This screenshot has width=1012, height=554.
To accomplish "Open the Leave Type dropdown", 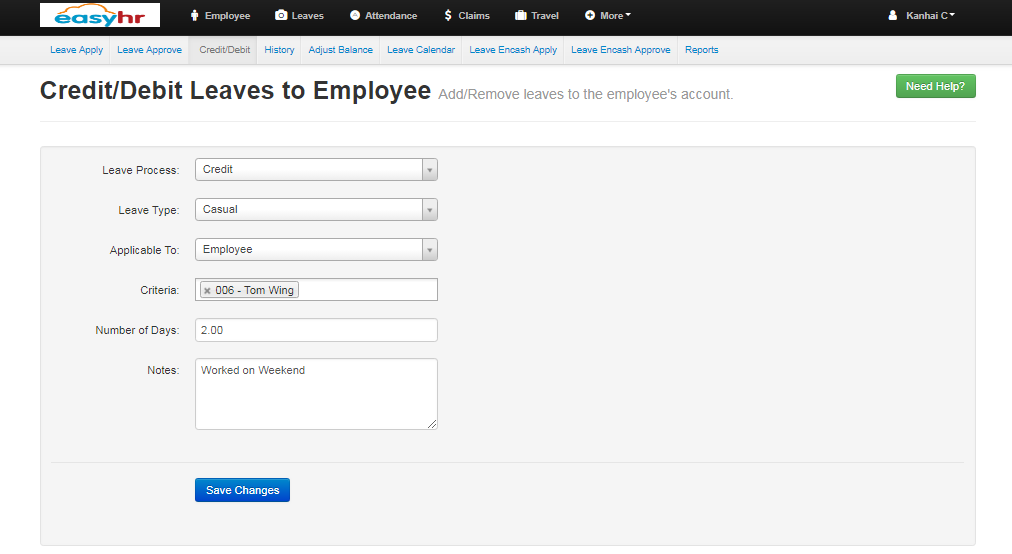I will click(x=429, y=210).
